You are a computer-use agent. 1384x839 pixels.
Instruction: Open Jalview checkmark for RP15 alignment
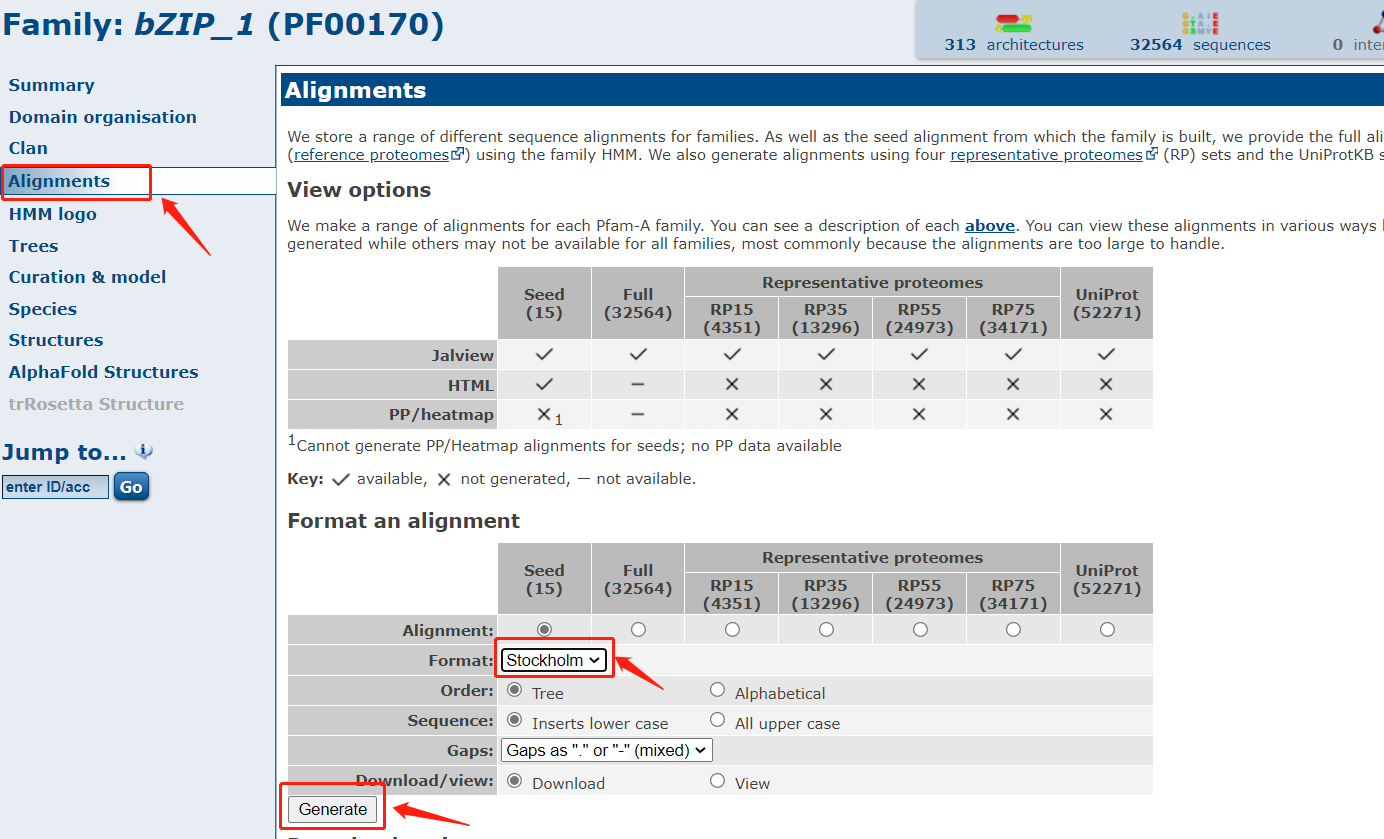click(732, 354)
